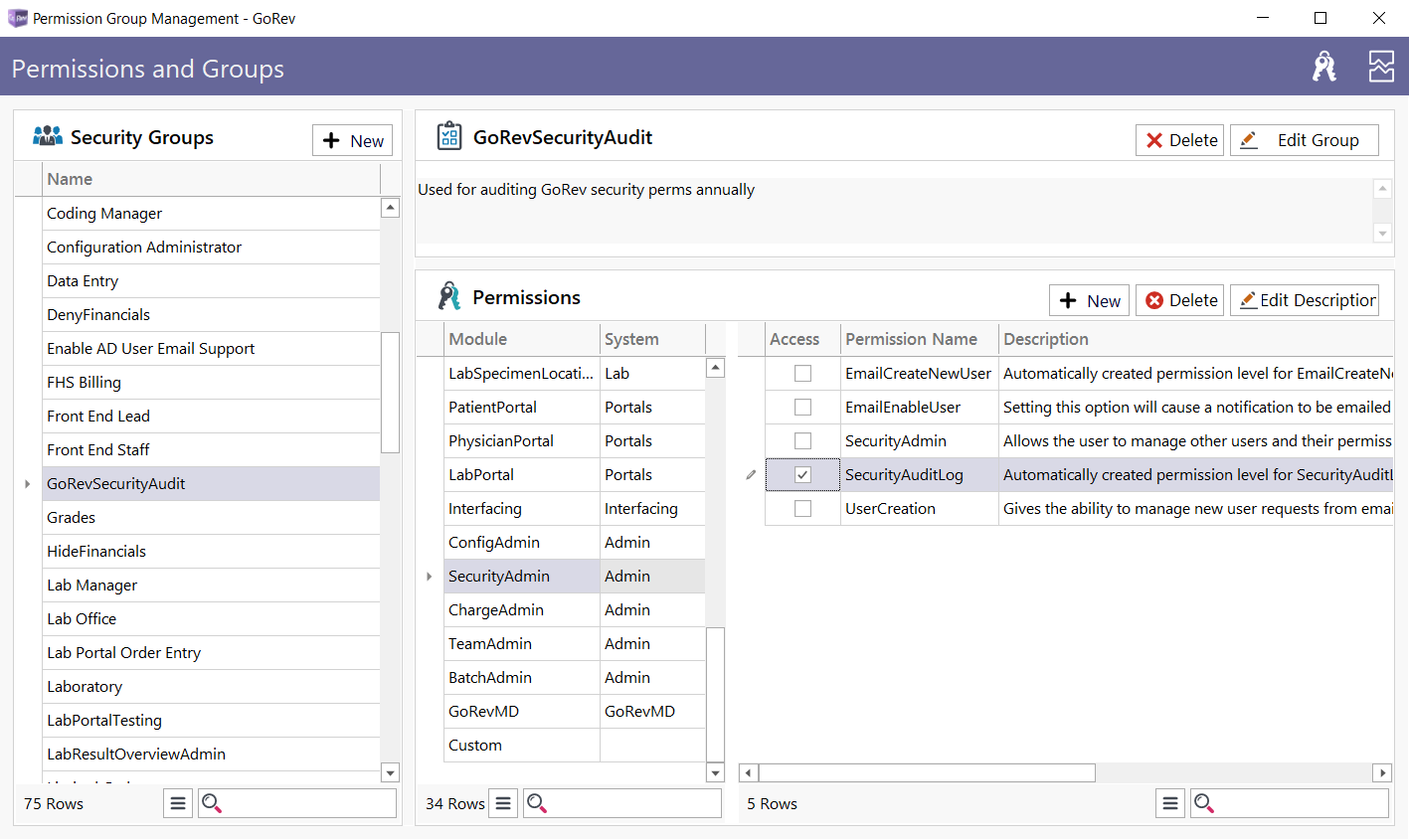Click the Permissions keys panel icon
Image resolution: width=1409 pixels, height=840 pixels.
(449, 296)
